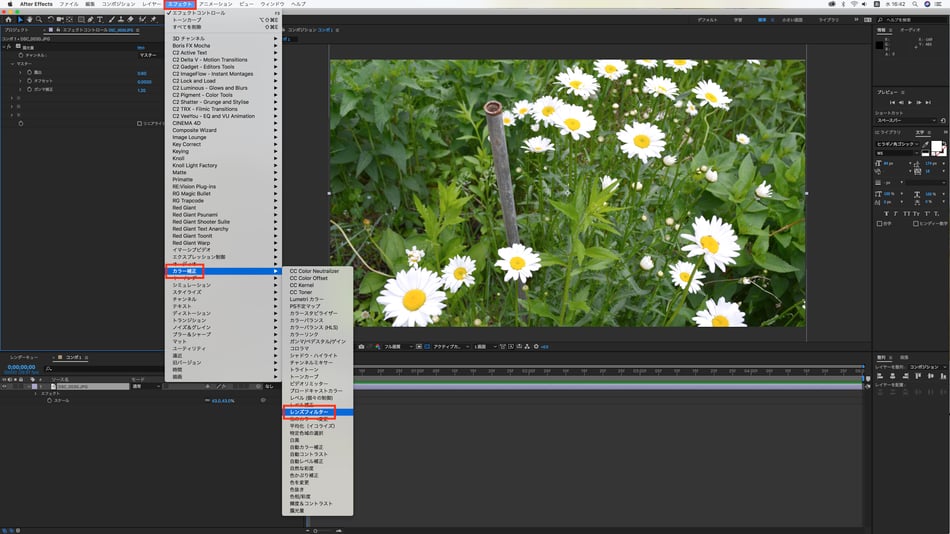Click the white fill color swatch
The image size is (950, 534).
pyautogui.click(x=937, y=148)
